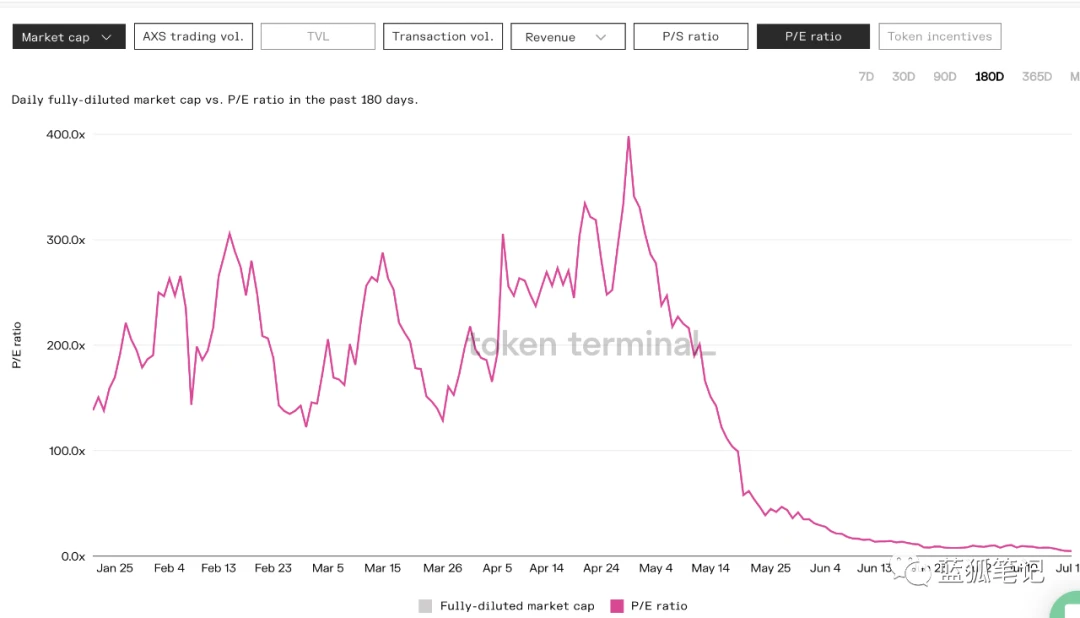
Task: Click the gray Fully-diluted market cap legend swatch
Action: point(426,606)
